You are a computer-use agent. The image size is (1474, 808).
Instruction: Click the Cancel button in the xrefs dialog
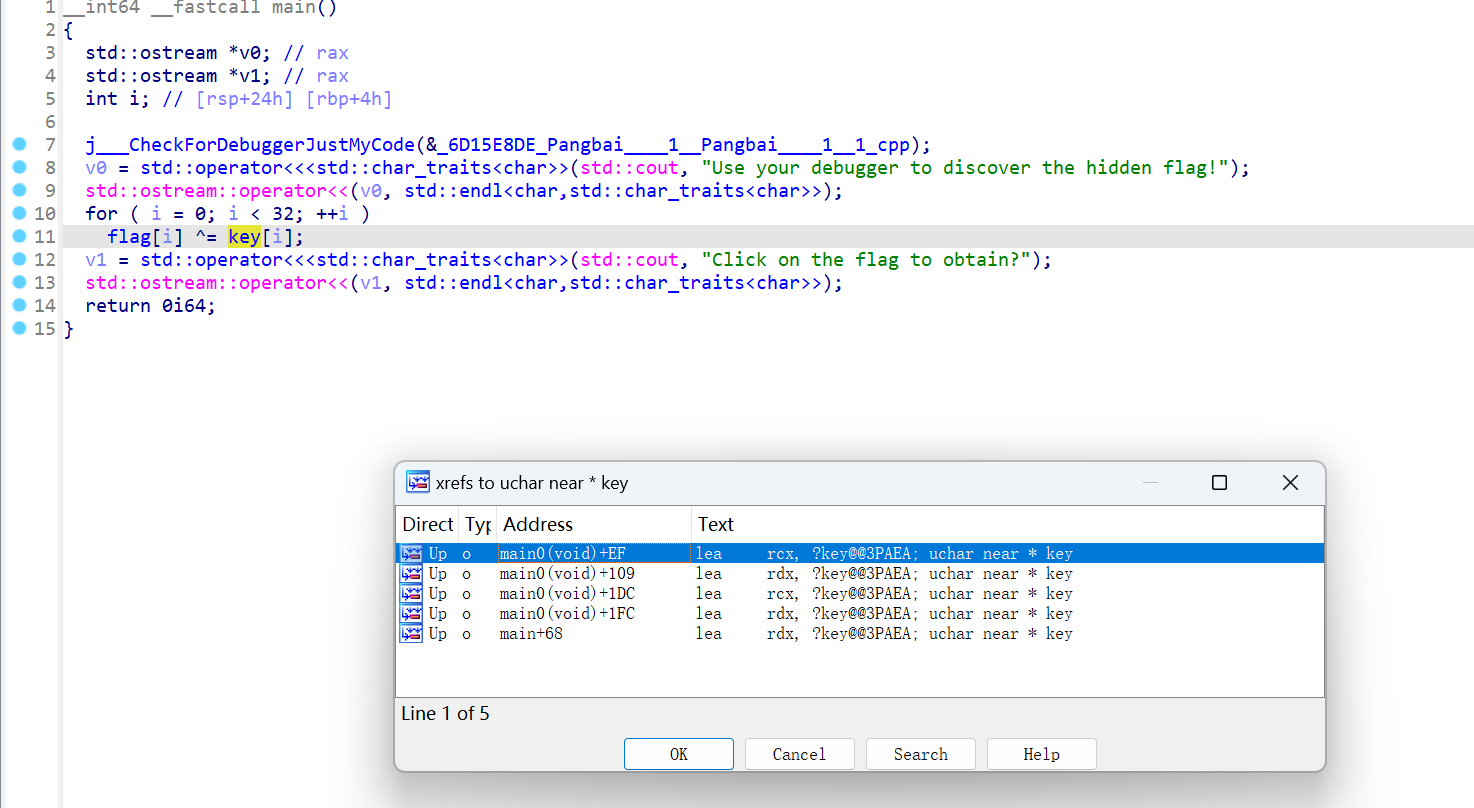pos(799,754)
